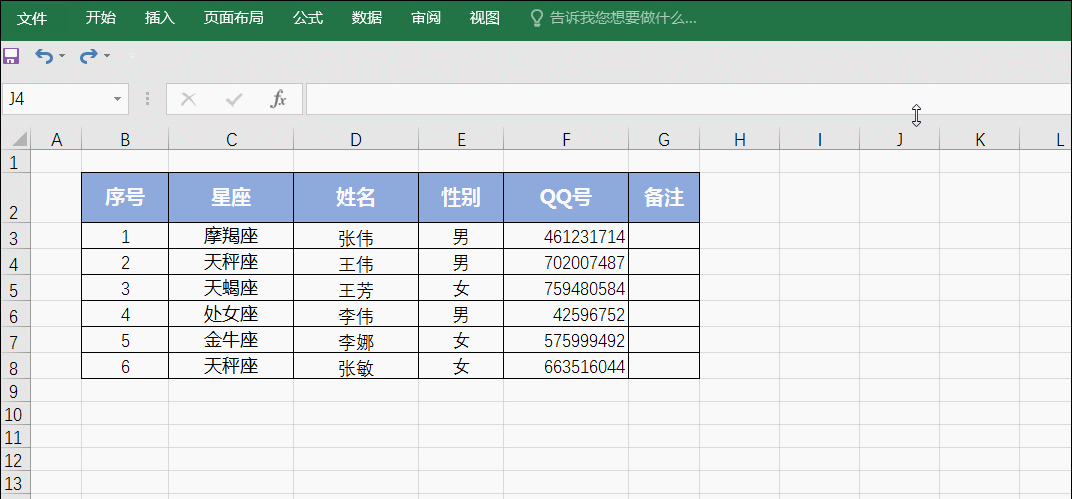This screenshot has width=1072, height=499.
Task: Open the Undo history dropdown arrow
Action: pyautogui.click(x=62, y=56)
